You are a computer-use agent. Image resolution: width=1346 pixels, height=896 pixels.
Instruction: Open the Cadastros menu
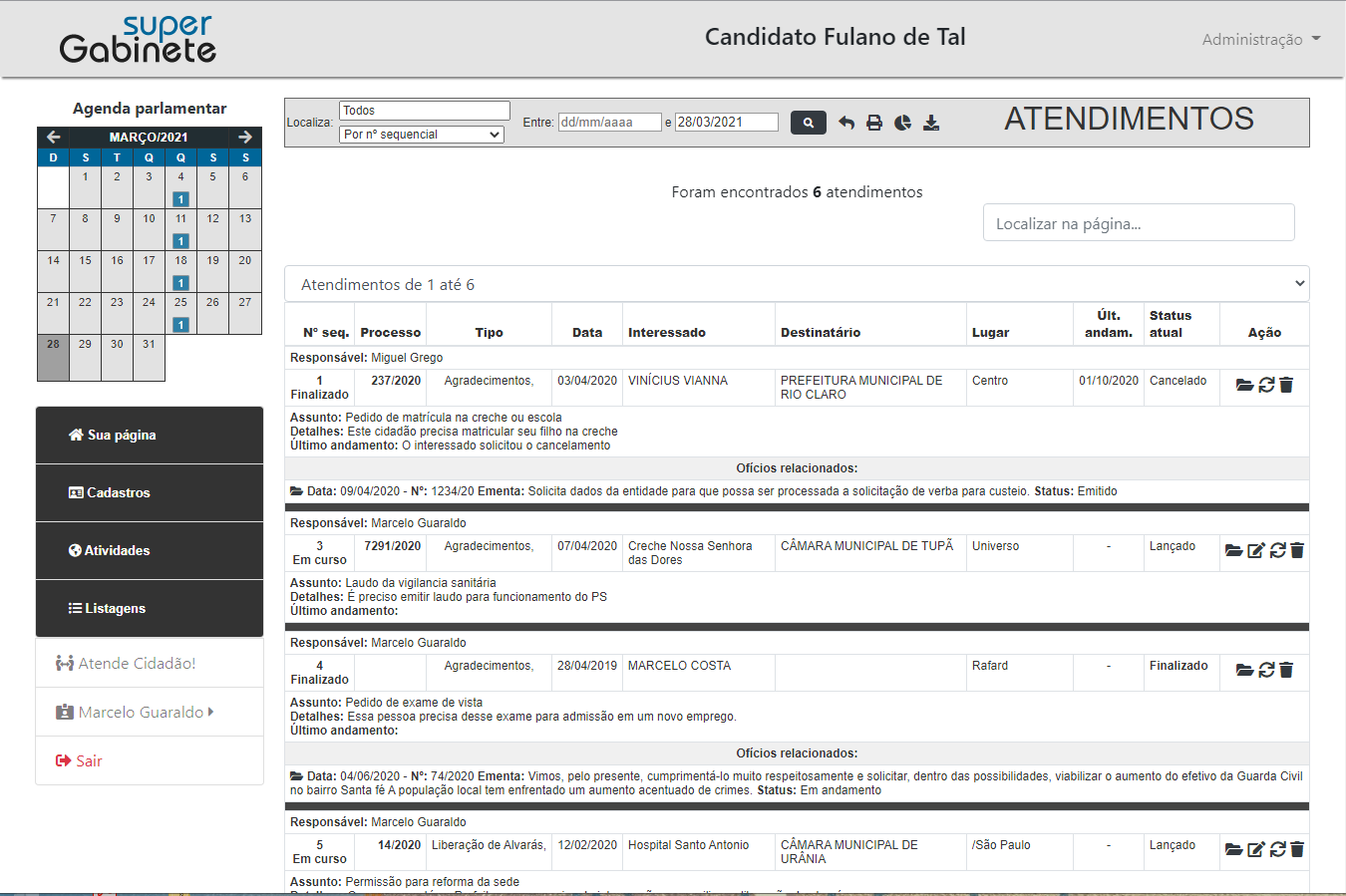150,492
